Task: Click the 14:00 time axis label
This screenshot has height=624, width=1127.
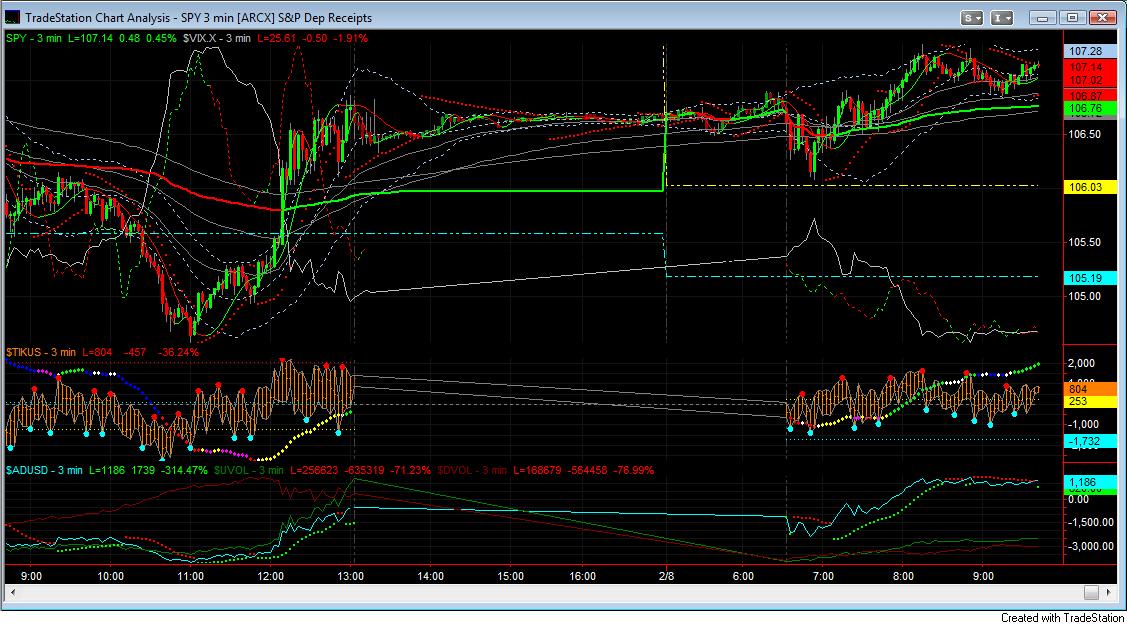Action: click(x=430, y=576)
